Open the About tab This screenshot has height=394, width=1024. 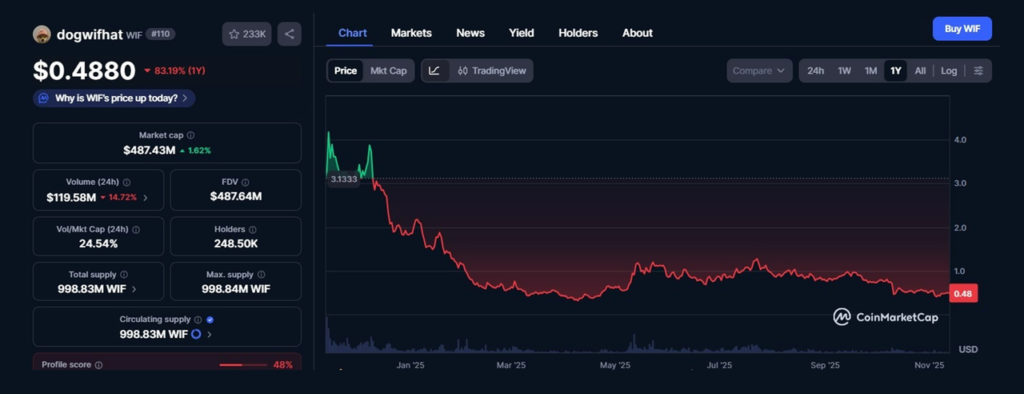pos(637,33)
